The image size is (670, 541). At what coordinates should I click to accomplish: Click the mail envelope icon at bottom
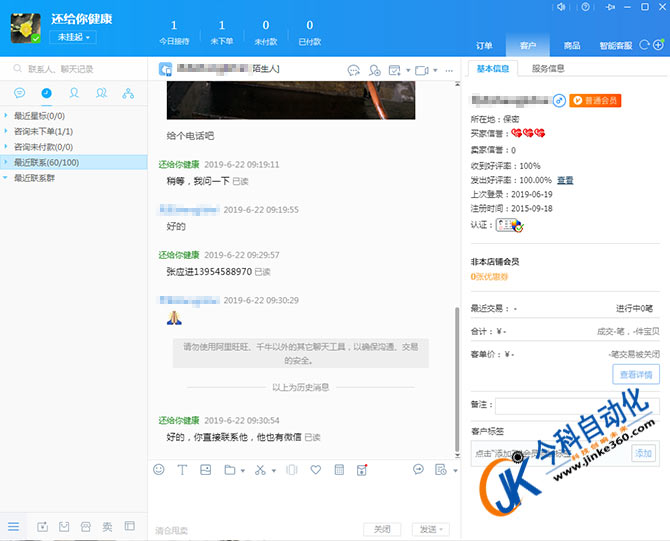(x=64, y=526)
